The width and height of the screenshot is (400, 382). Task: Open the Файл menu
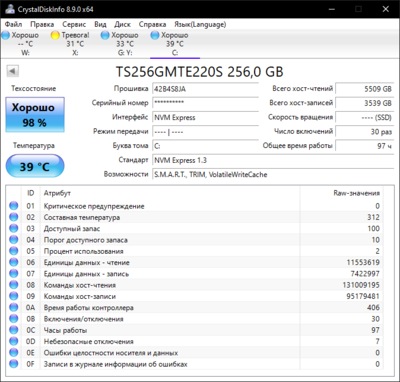tap(13, 24)
